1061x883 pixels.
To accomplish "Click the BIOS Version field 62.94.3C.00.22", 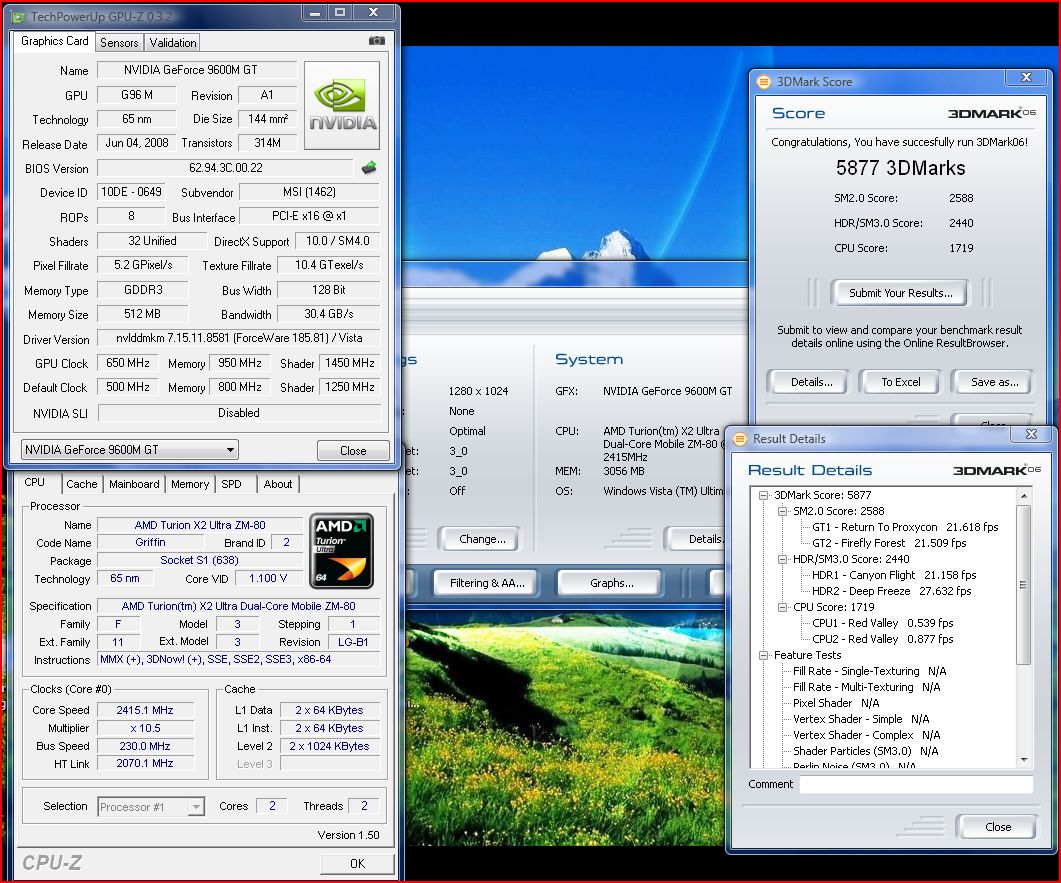I will [x=225, y=168].
